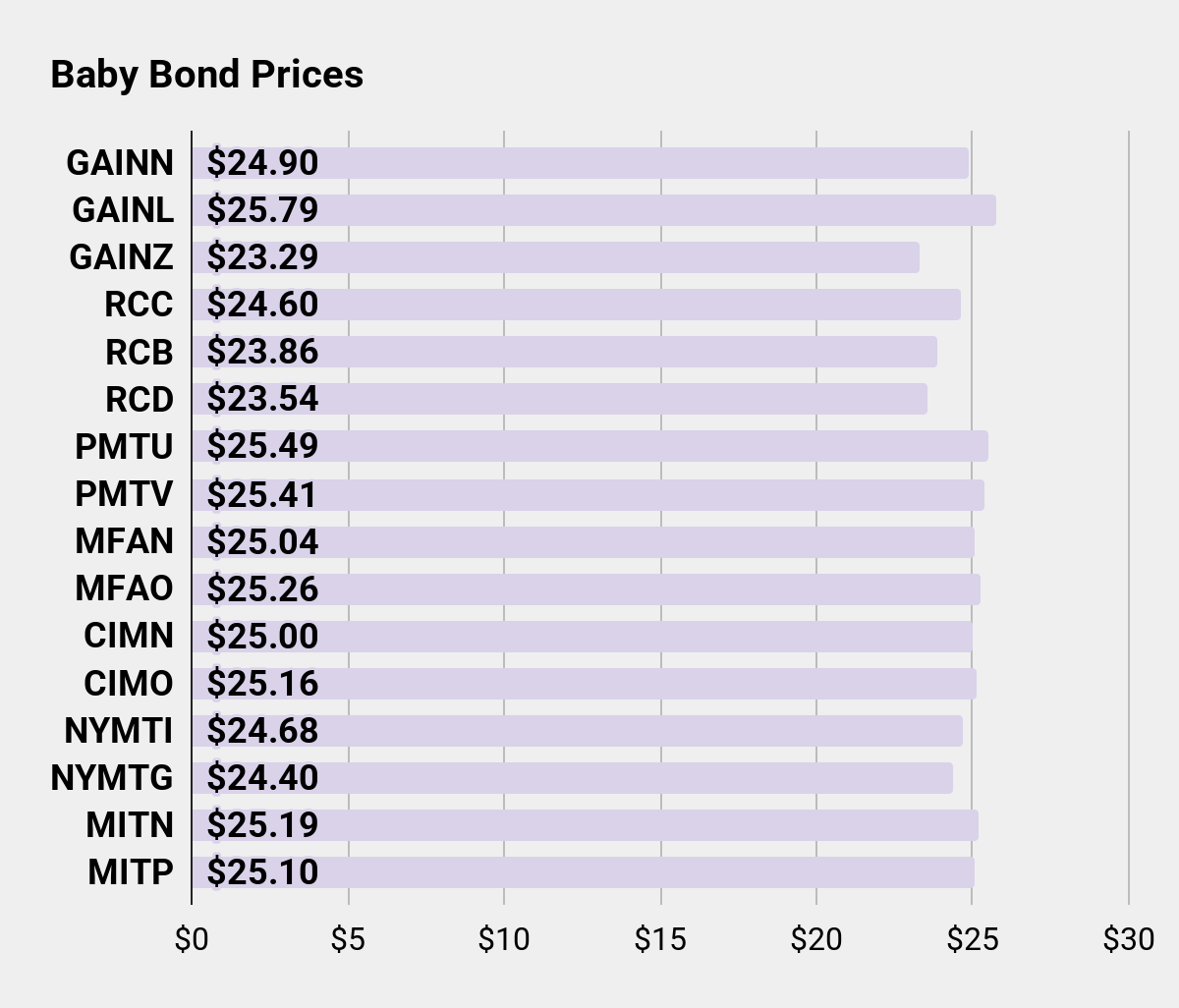Image resolution: width=1179 pixels, height=1008 pixels.
Task: Click the $0 x-axis tick label
Action: [x=192, y=940]
